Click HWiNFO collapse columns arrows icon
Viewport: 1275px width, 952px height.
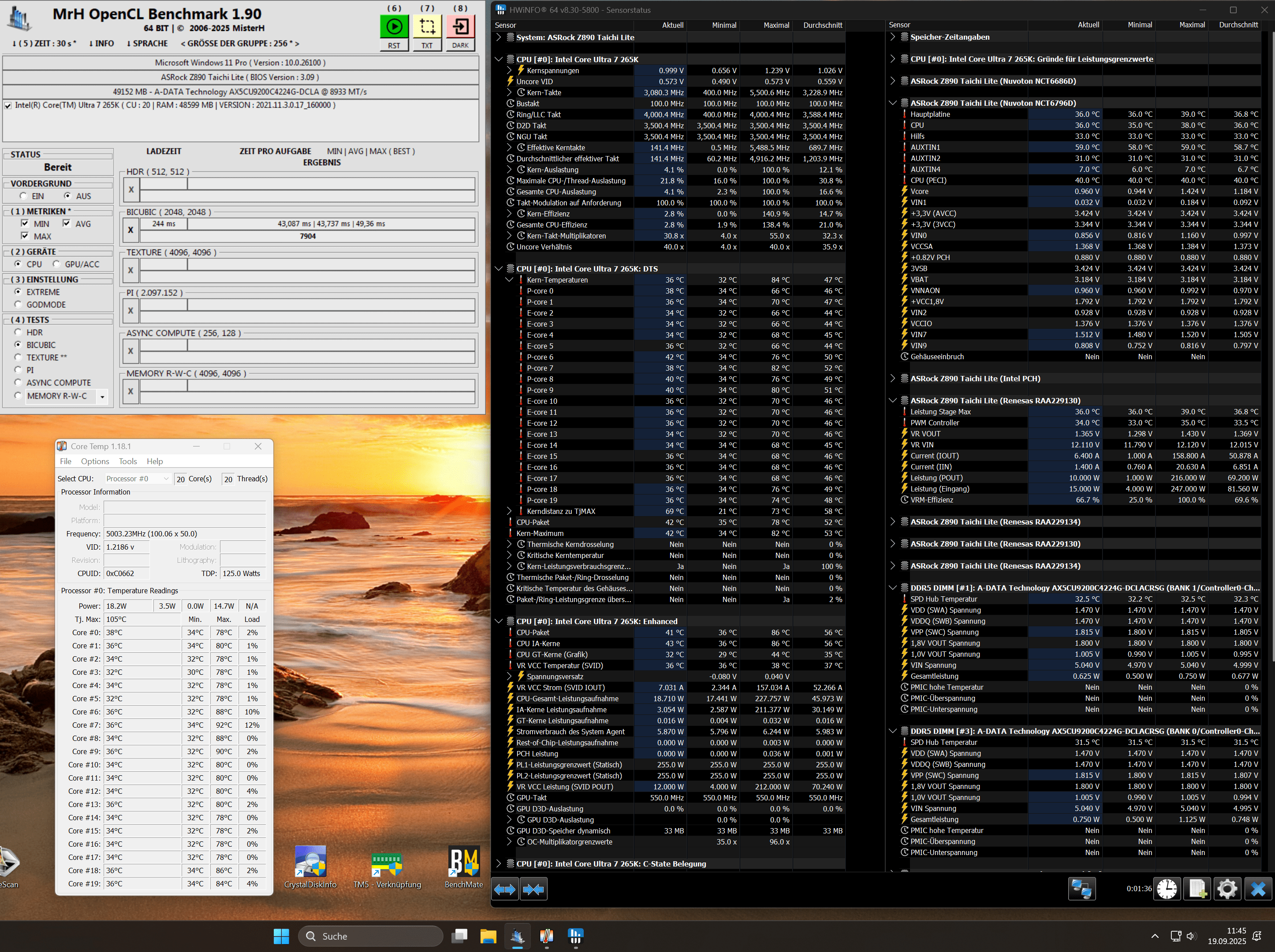(533, 890)
